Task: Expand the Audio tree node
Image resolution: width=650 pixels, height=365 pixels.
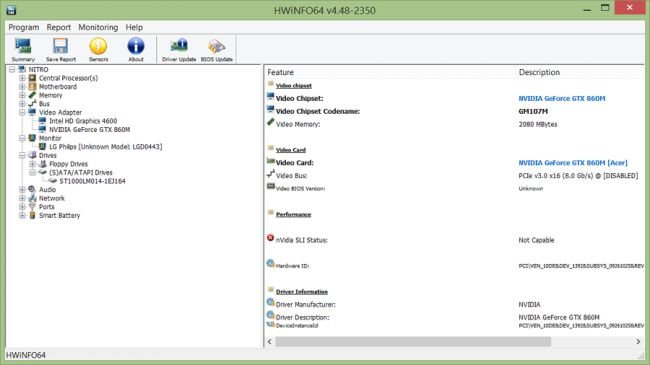Action: 22,190
